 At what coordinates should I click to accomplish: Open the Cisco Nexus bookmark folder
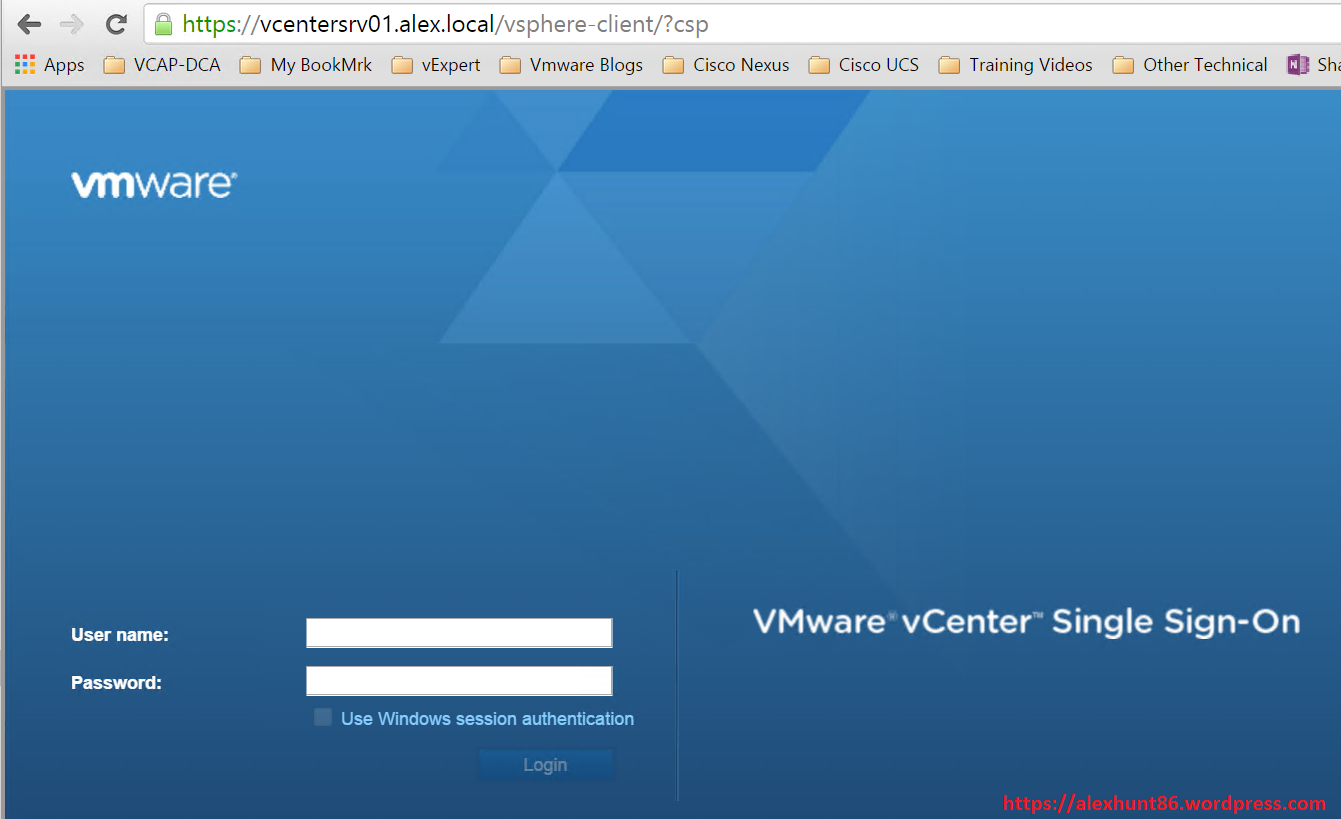[727, 65]
